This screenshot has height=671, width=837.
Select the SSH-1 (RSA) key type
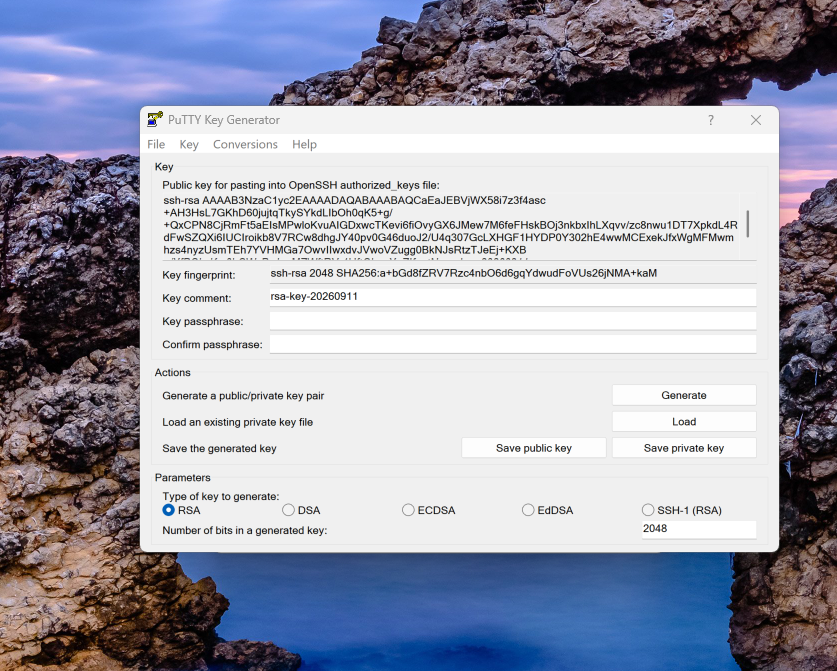click(682, 510)
